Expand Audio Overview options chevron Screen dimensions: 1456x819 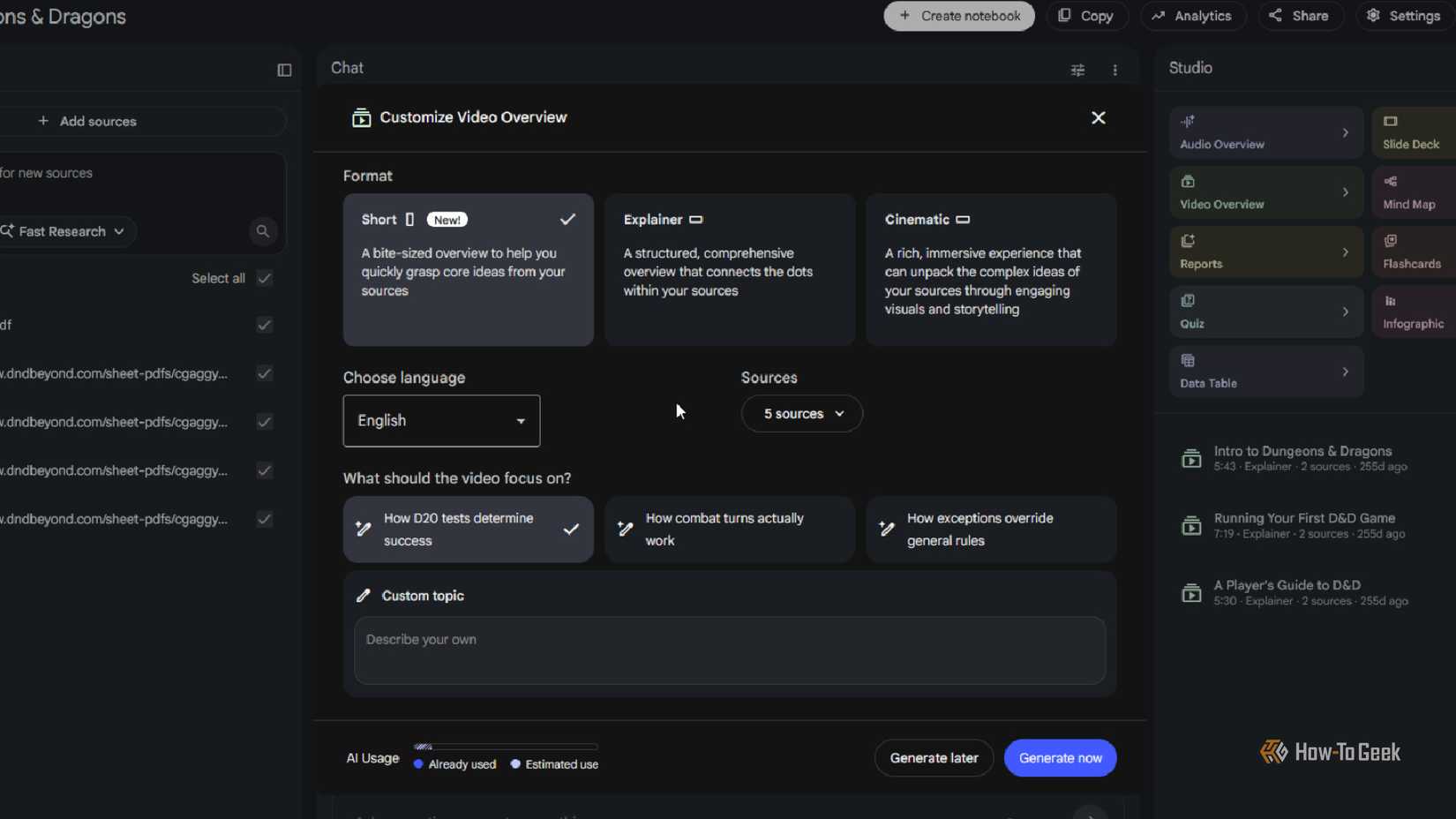tap(1345, 132)
